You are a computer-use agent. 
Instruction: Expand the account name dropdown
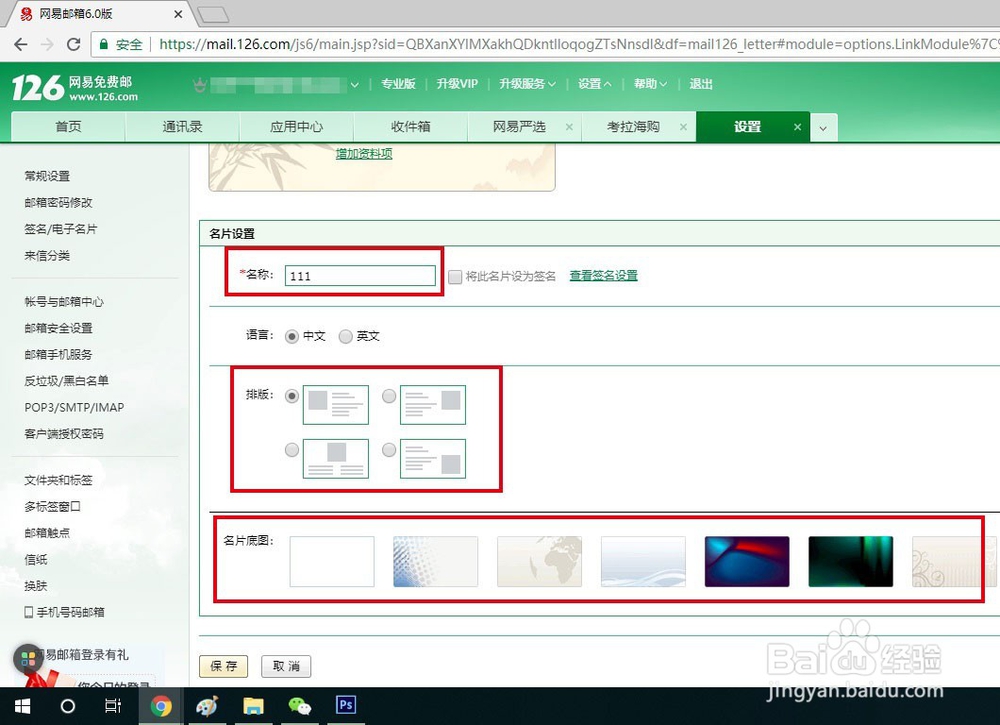pyautogui.click(x=355, y=84)
